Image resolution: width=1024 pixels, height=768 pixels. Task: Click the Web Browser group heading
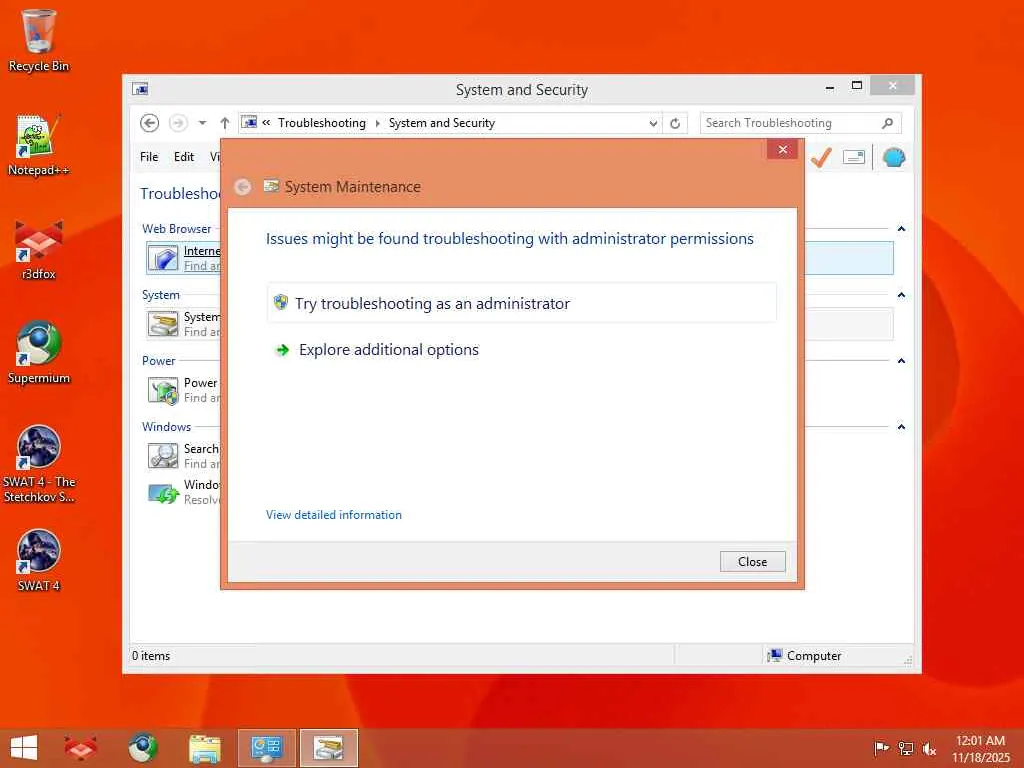[176, 229]
